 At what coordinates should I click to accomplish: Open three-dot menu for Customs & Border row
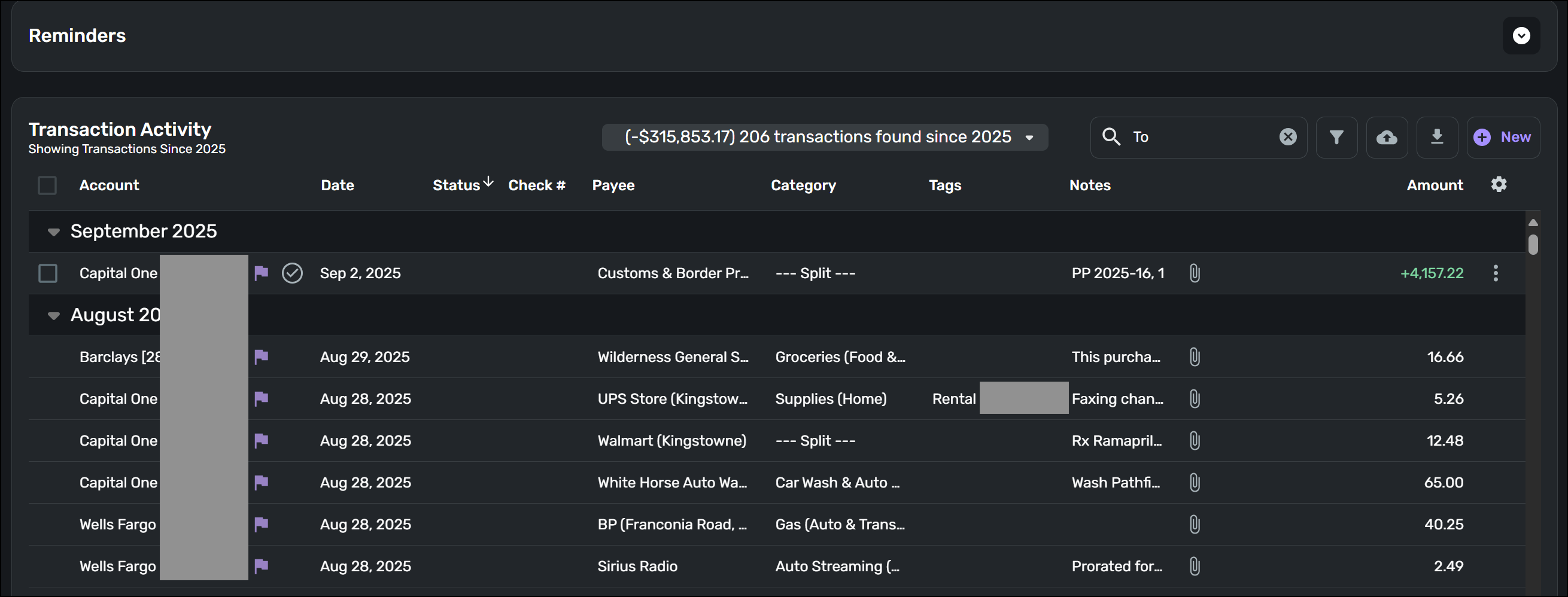(1495, 273)
